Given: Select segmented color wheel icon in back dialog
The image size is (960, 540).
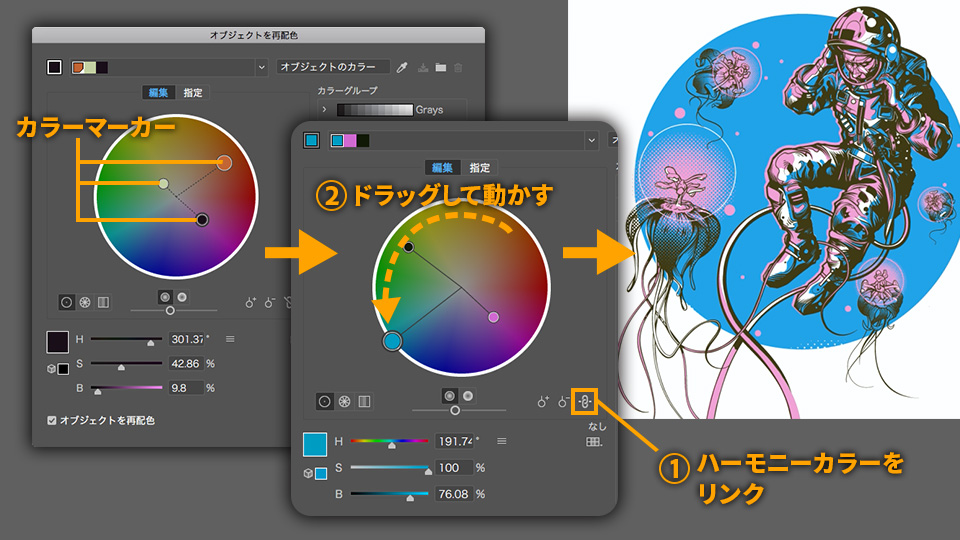Looking at the screenshot, I should click(x=85, y=302).
